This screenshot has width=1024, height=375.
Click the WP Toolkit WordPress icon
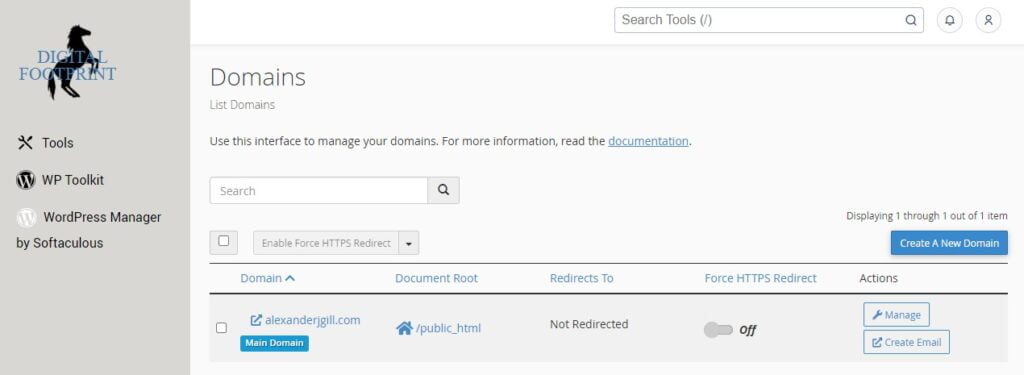(x=25, y=180)
